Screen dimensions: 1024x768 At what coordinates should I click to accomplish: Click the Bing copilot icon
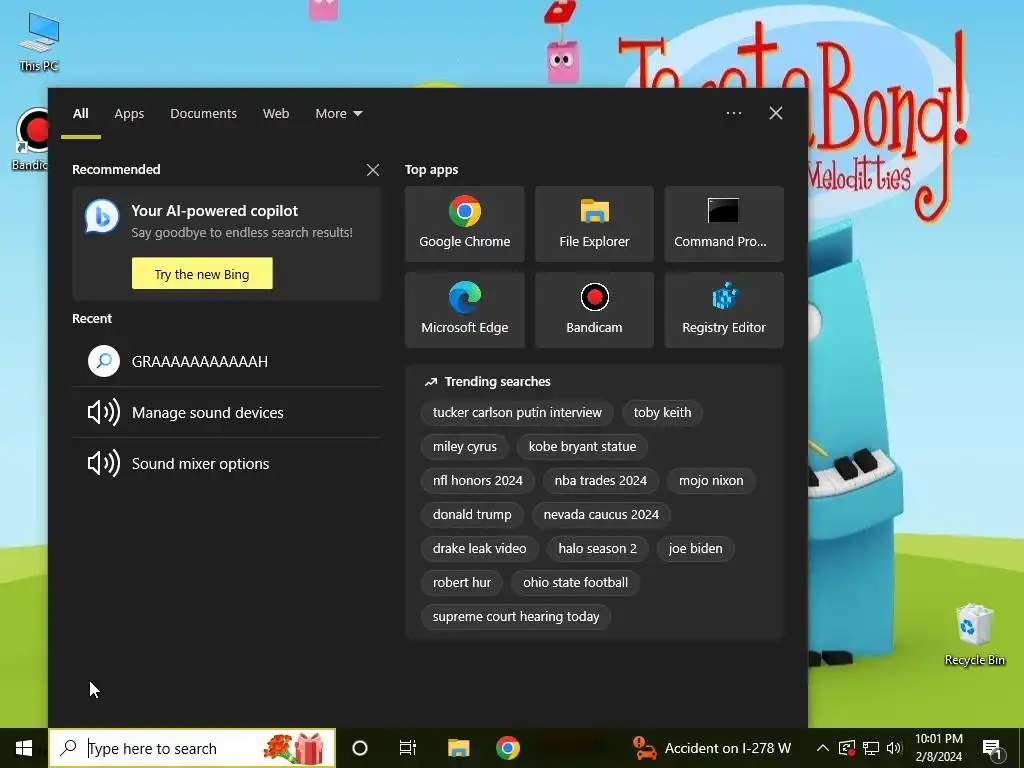point(102,217)
